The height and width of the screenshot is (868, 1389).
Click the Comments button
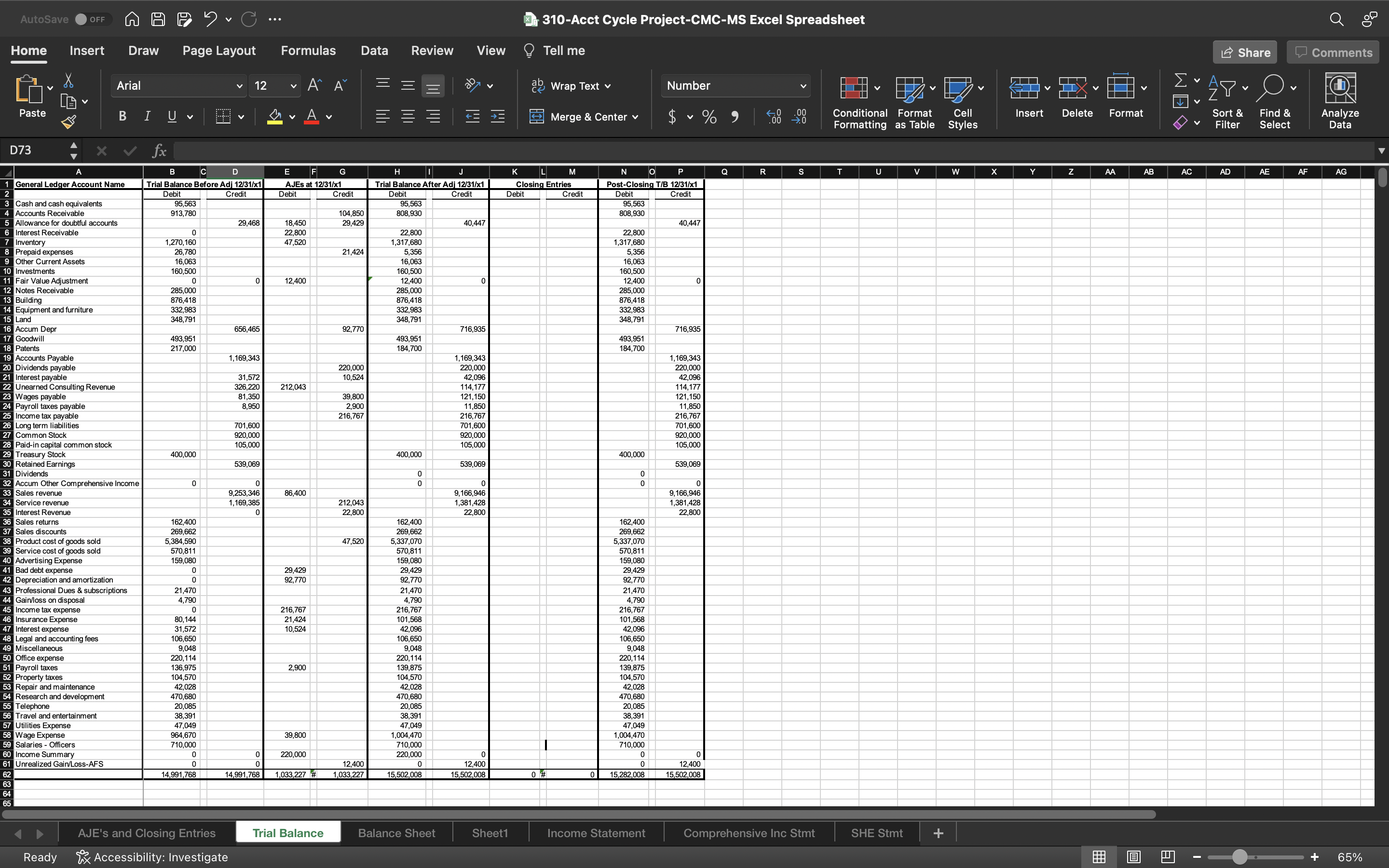[1334, 53]
